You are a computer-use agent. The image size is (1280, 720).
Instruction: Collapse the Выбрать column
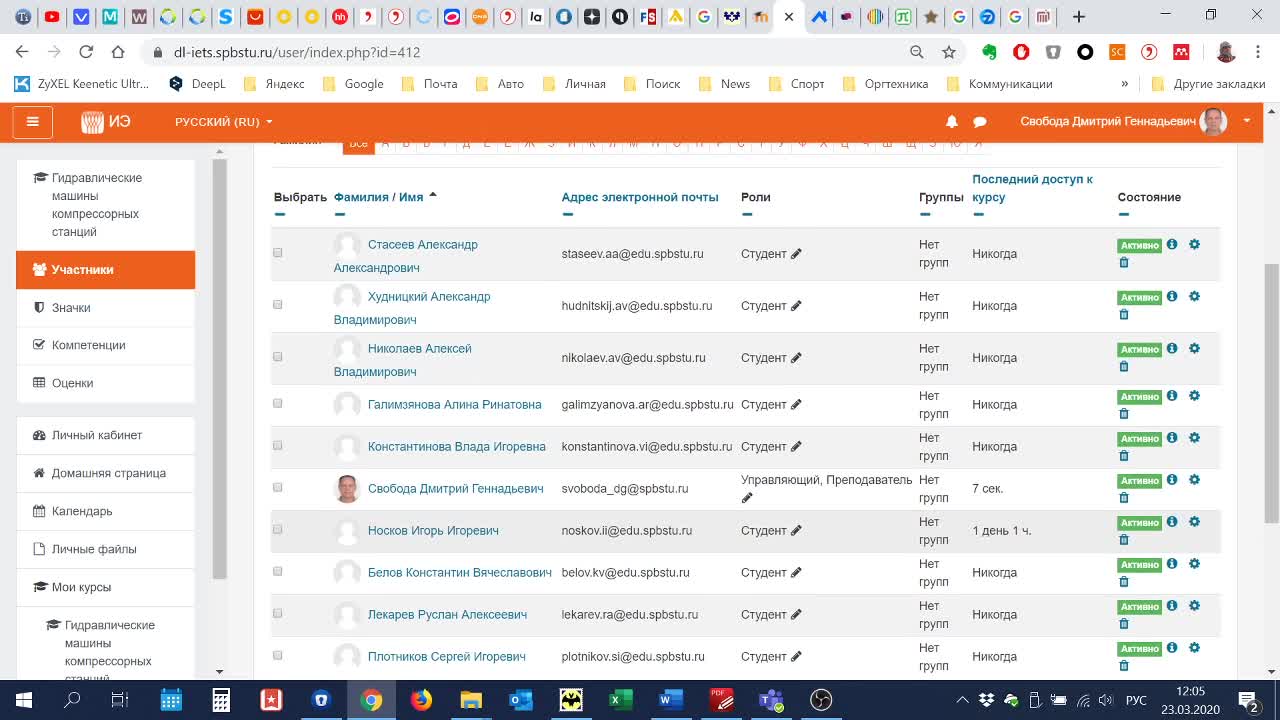(280, 214)
